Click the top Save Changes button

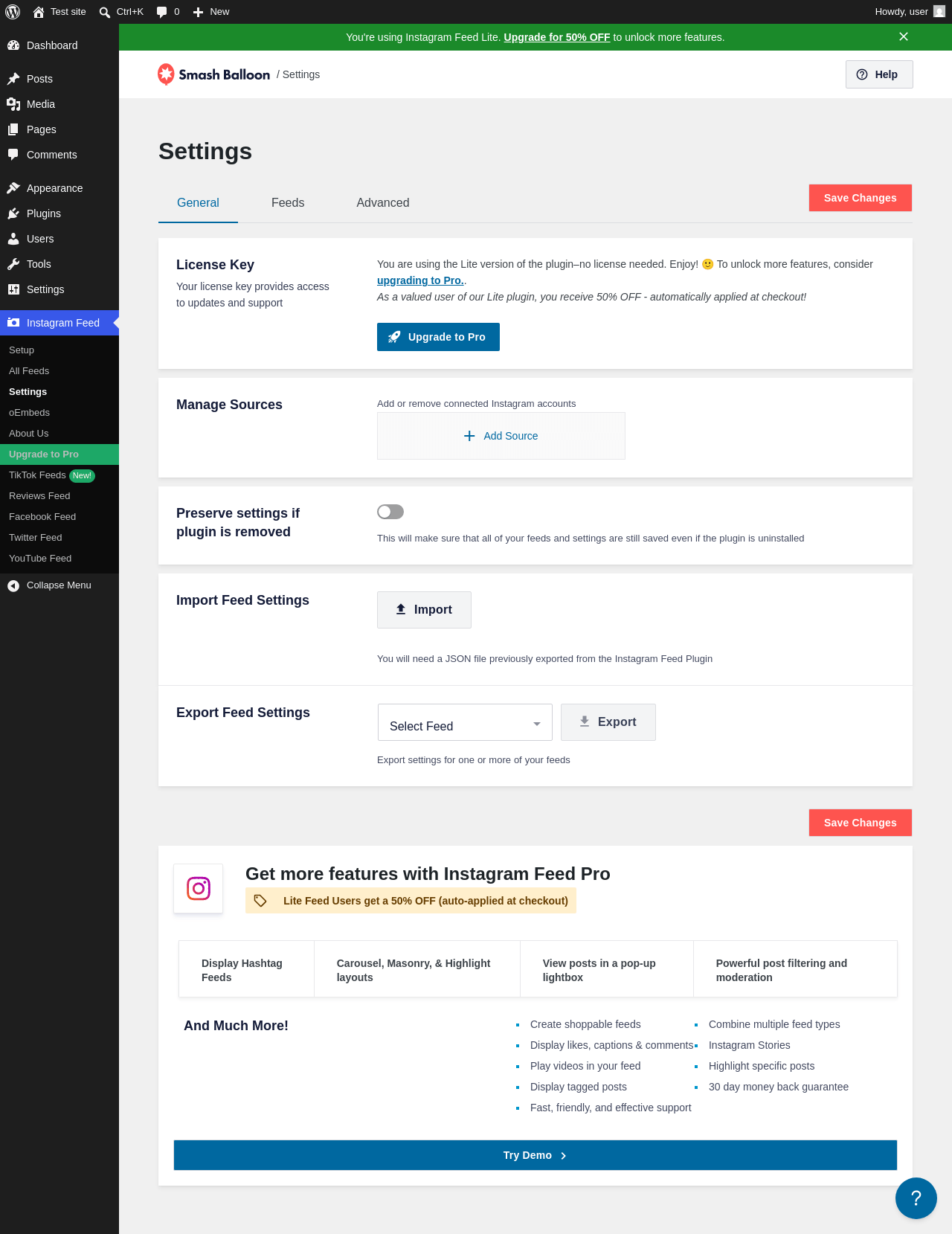click(x=861, y=198)
